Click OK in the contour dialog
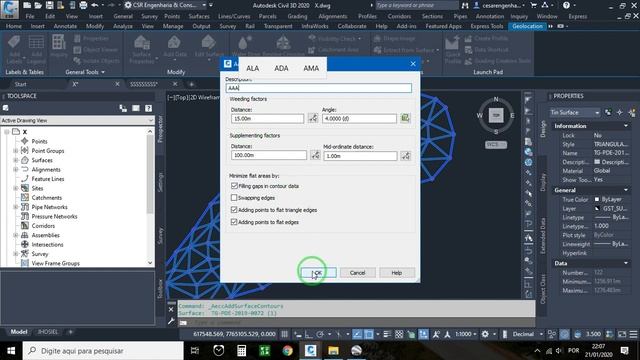This screenshot has height=360, width=640. tap(319, 273)
